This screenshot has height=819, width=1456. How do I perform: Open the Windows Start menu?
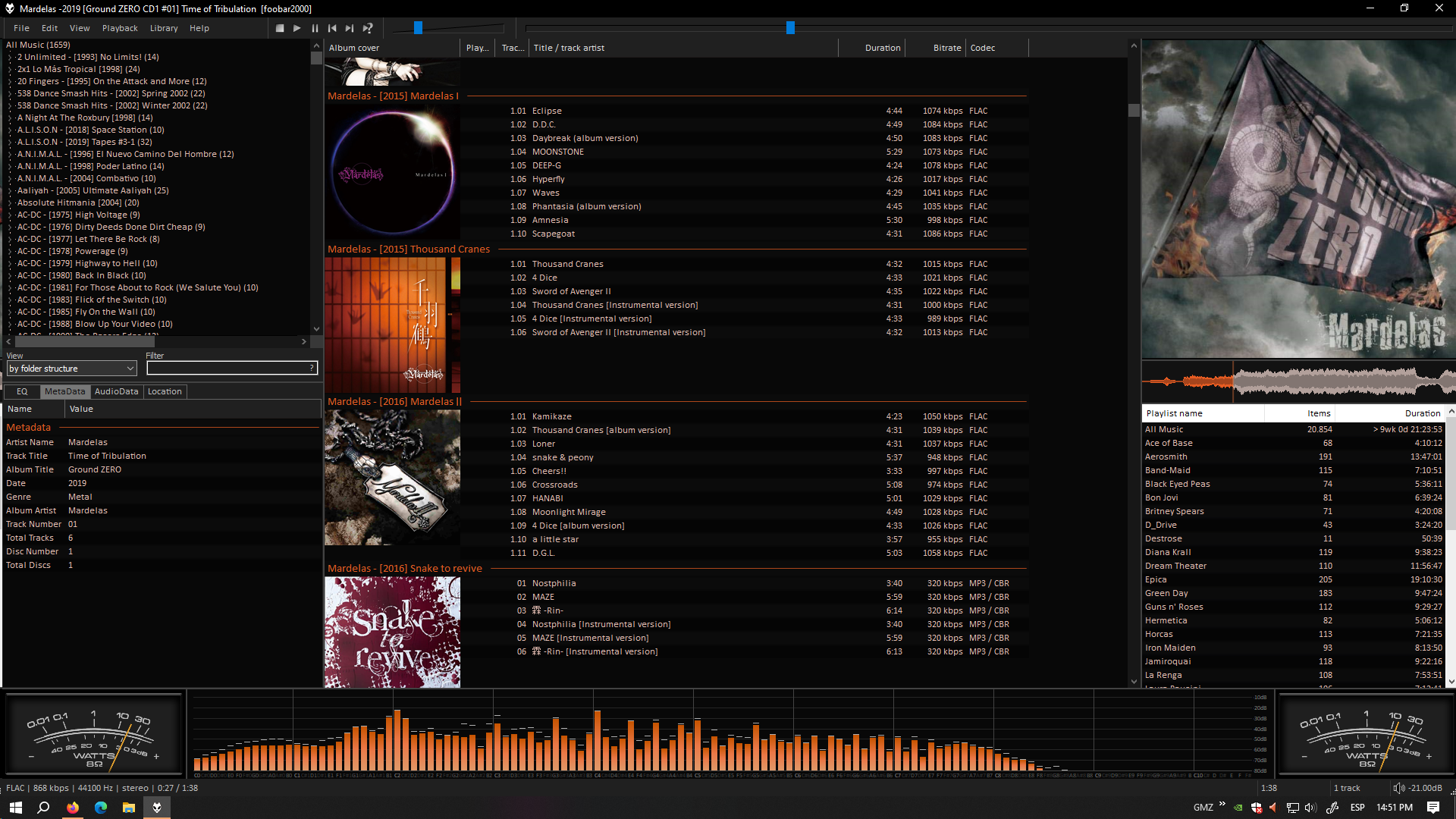(x=15, y=808)
